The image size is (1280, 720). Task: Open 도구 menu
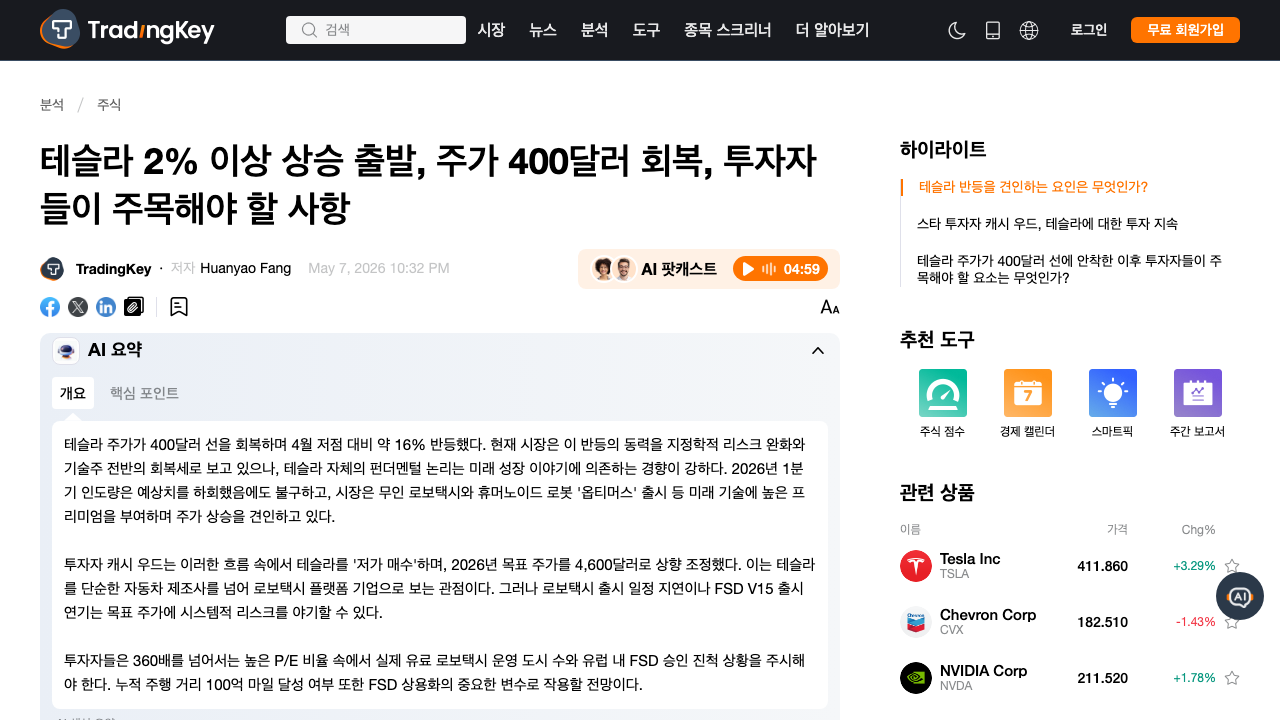[x=646, y=30]
